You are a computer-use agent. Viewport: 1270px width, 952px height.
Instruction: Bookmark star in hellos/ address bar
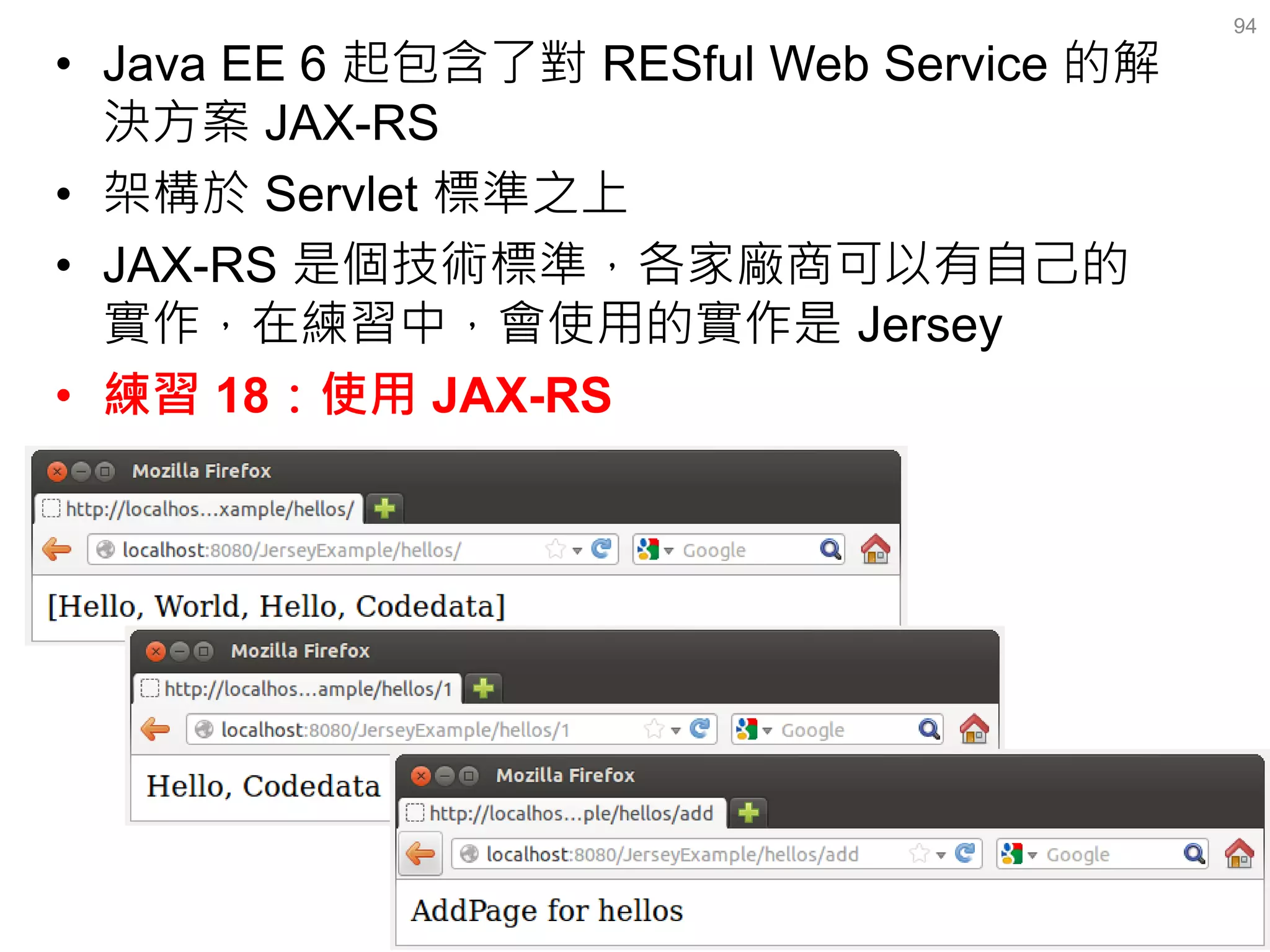556,549
